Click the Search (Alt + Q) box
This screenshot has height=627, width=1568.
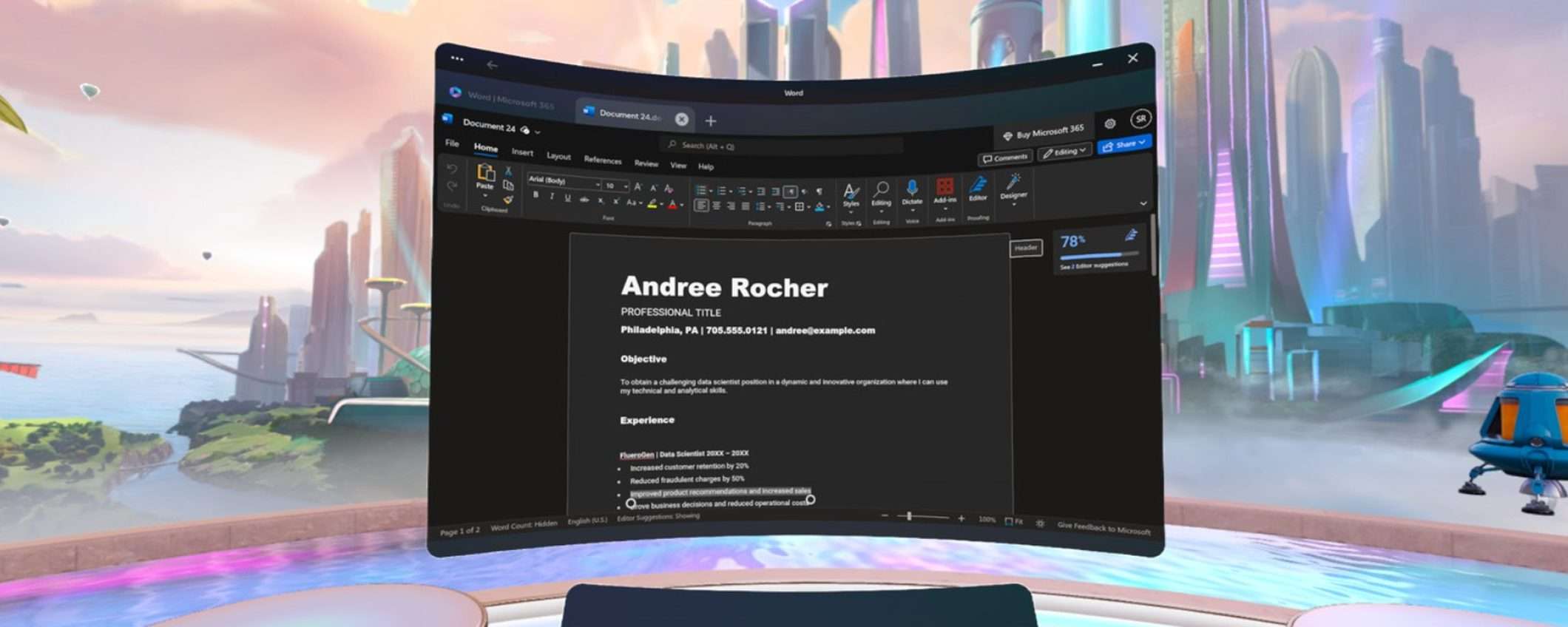780,146
